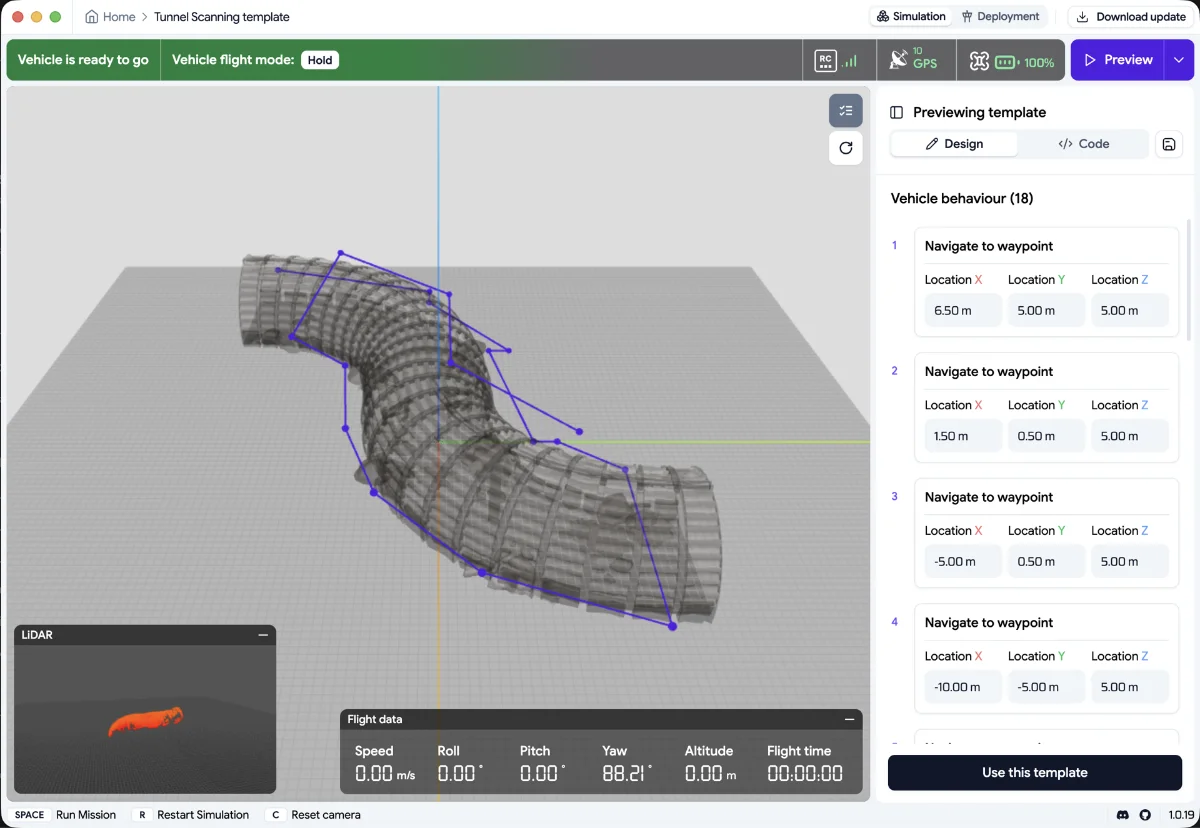Click Vehicle is ready to go status
The width and height of the screenshot is (1200, 828).
(x=83, y=60)
